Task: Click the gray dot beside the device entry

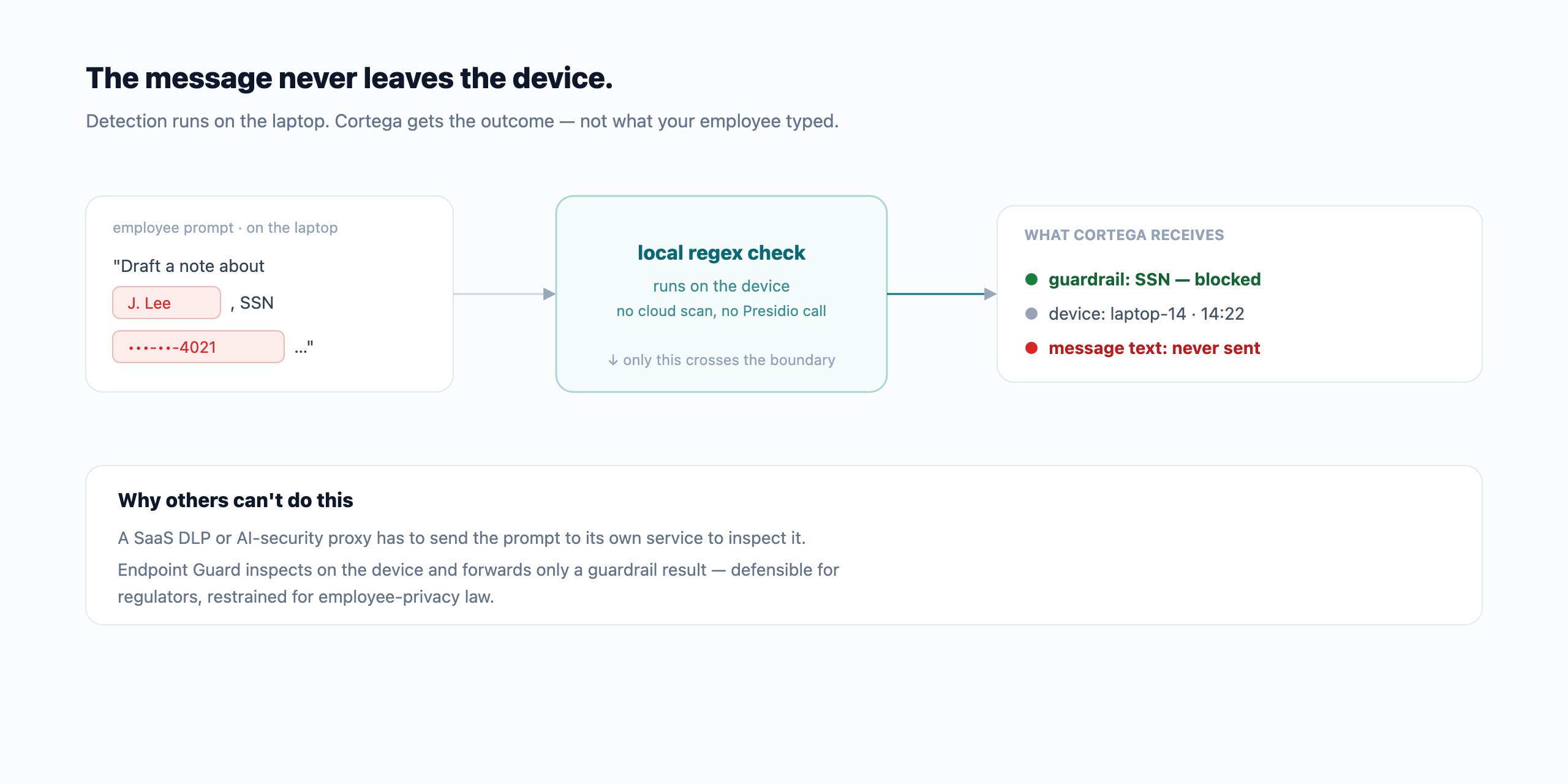Action: 1031,314
